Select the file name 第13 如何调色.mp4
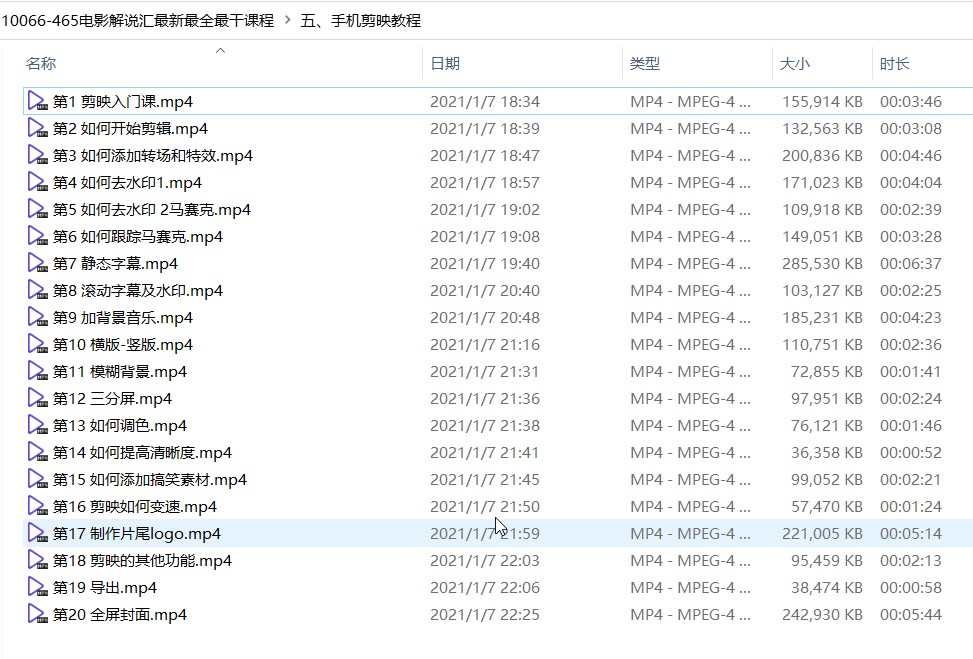This screenshot has height=659, width=973. tap(120, 425)
